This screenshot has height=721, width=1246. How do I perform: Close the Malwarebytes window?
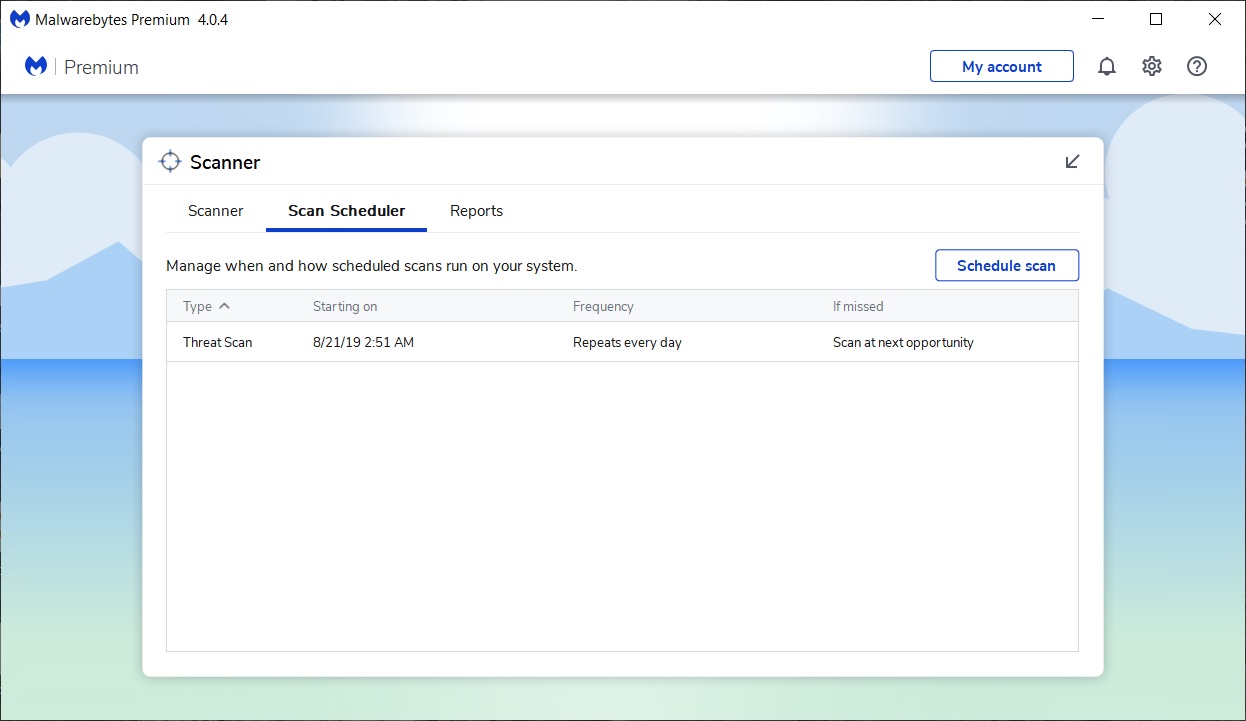[1214, 19]
